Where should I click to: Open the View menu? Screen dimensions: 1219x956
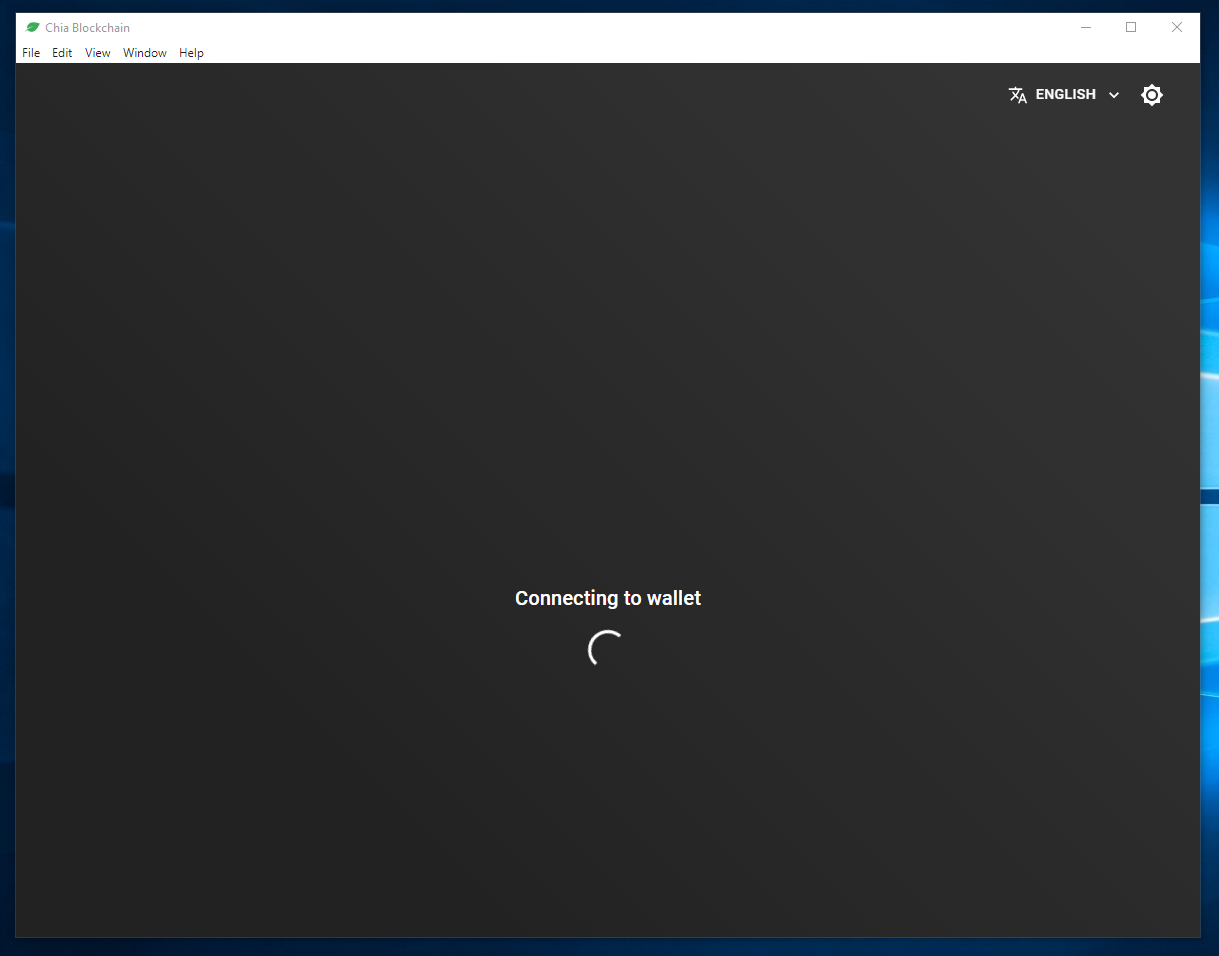[98, 53]
